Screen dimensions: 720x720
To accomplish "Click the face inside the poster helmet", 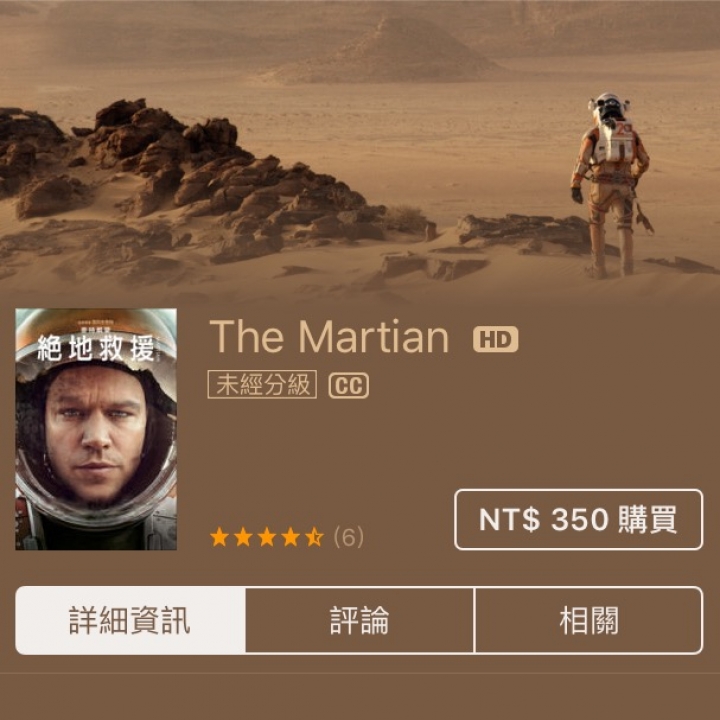I will [95, 434].
